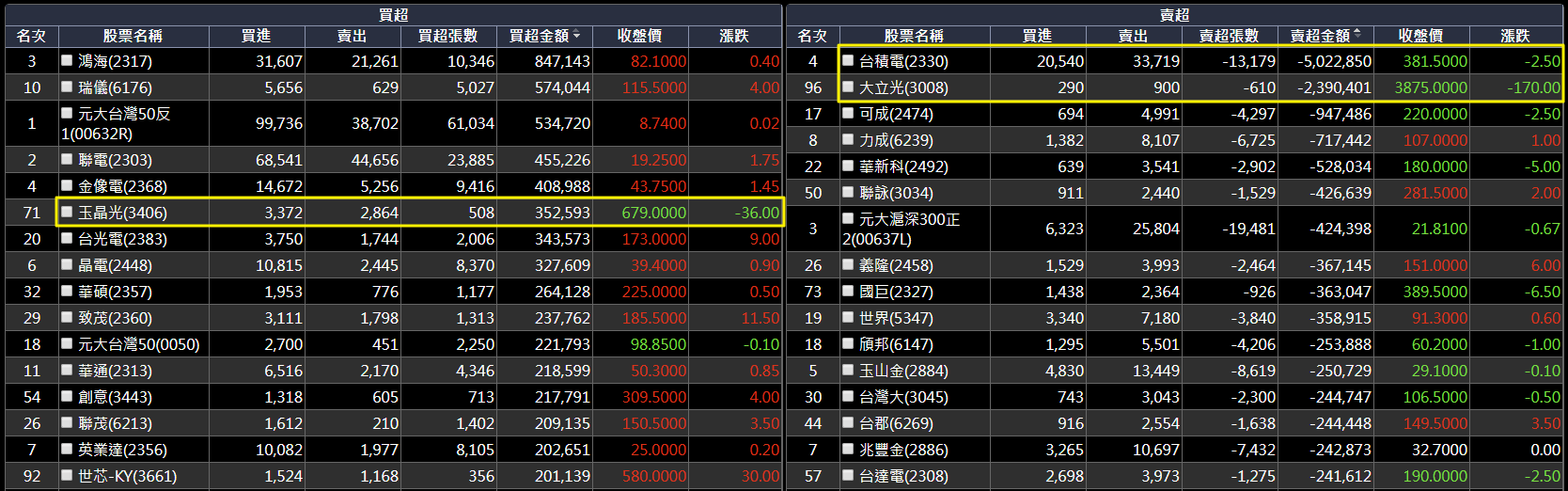
Task: Check the box beside 金像電(2368)
Action: point(67,185)
